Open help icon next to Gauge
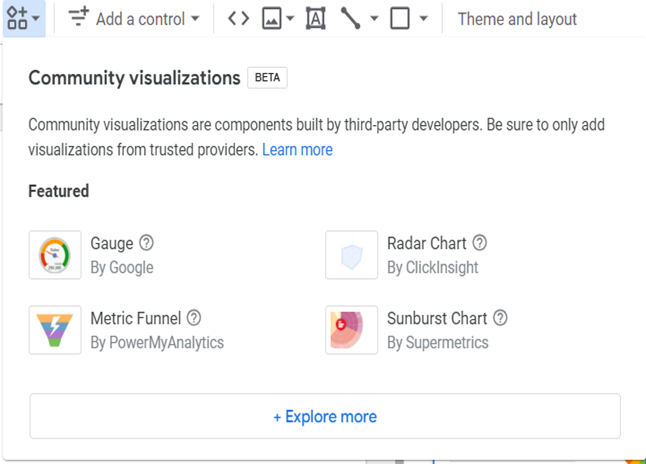The height and width of the screenshot is (464, 646). [x=147, y=243]
